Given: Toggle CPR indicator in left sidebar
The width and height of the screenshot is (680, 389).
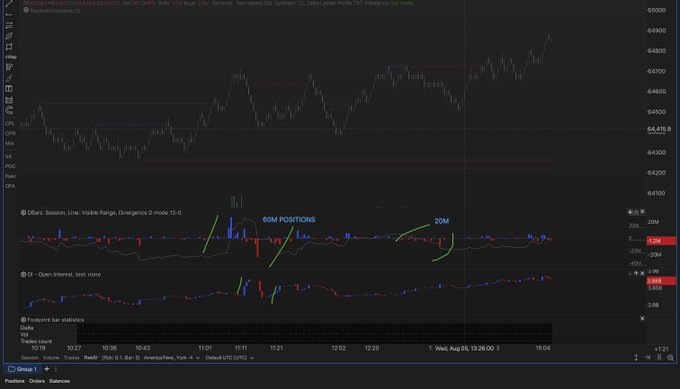Looking at the screenshot, I should click(10, 134).
